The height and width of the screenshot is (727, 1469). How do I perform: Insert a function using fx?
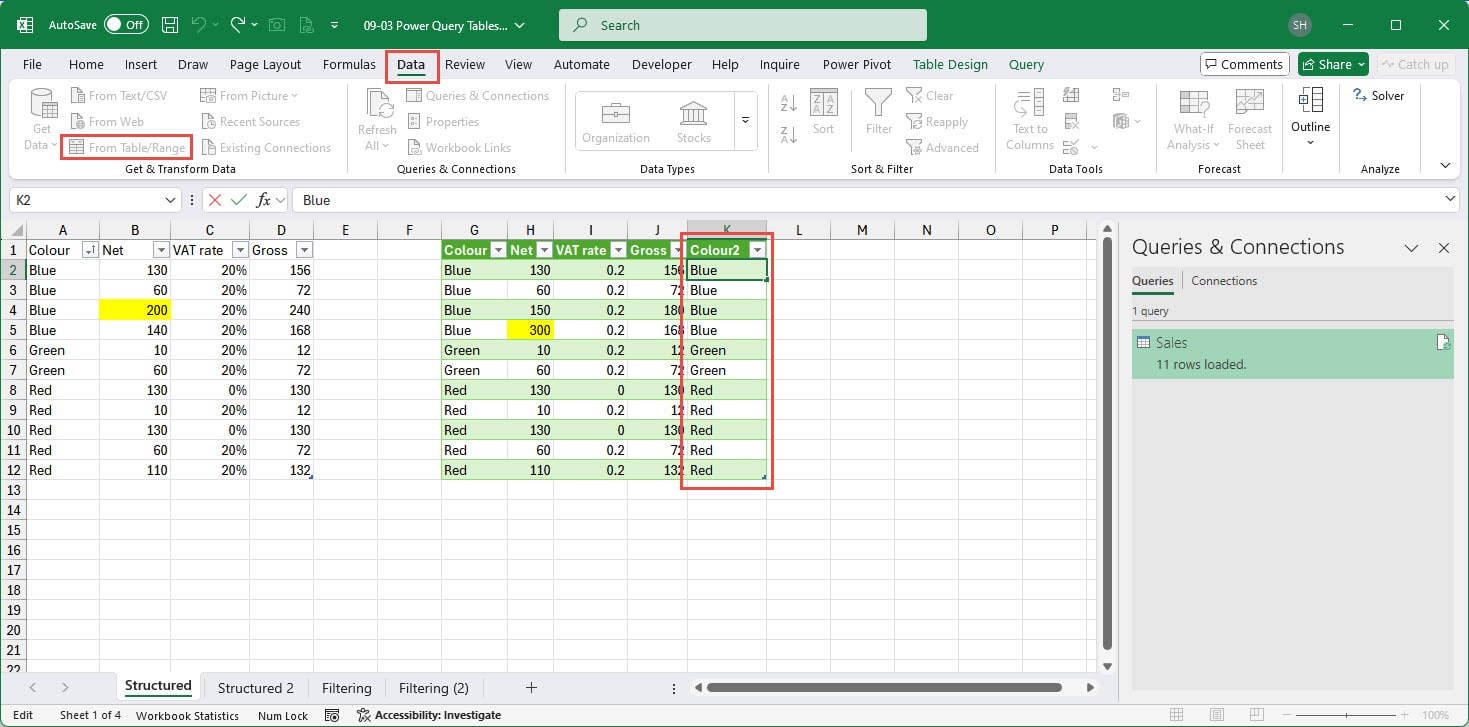click(x=266, y=200)
